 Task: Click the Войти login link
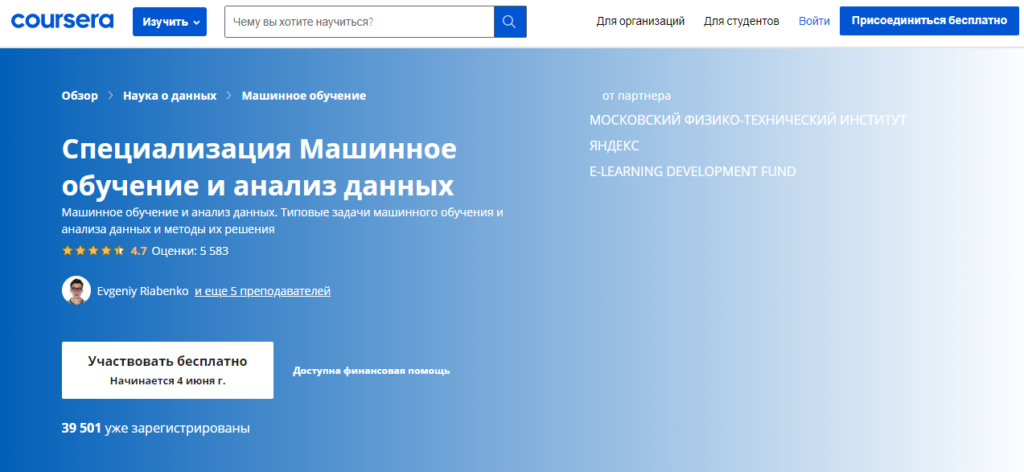pos(814,21)
